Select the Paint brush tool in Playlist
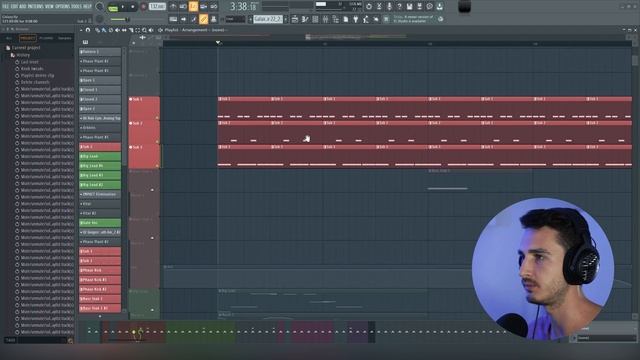 (104, 30)
